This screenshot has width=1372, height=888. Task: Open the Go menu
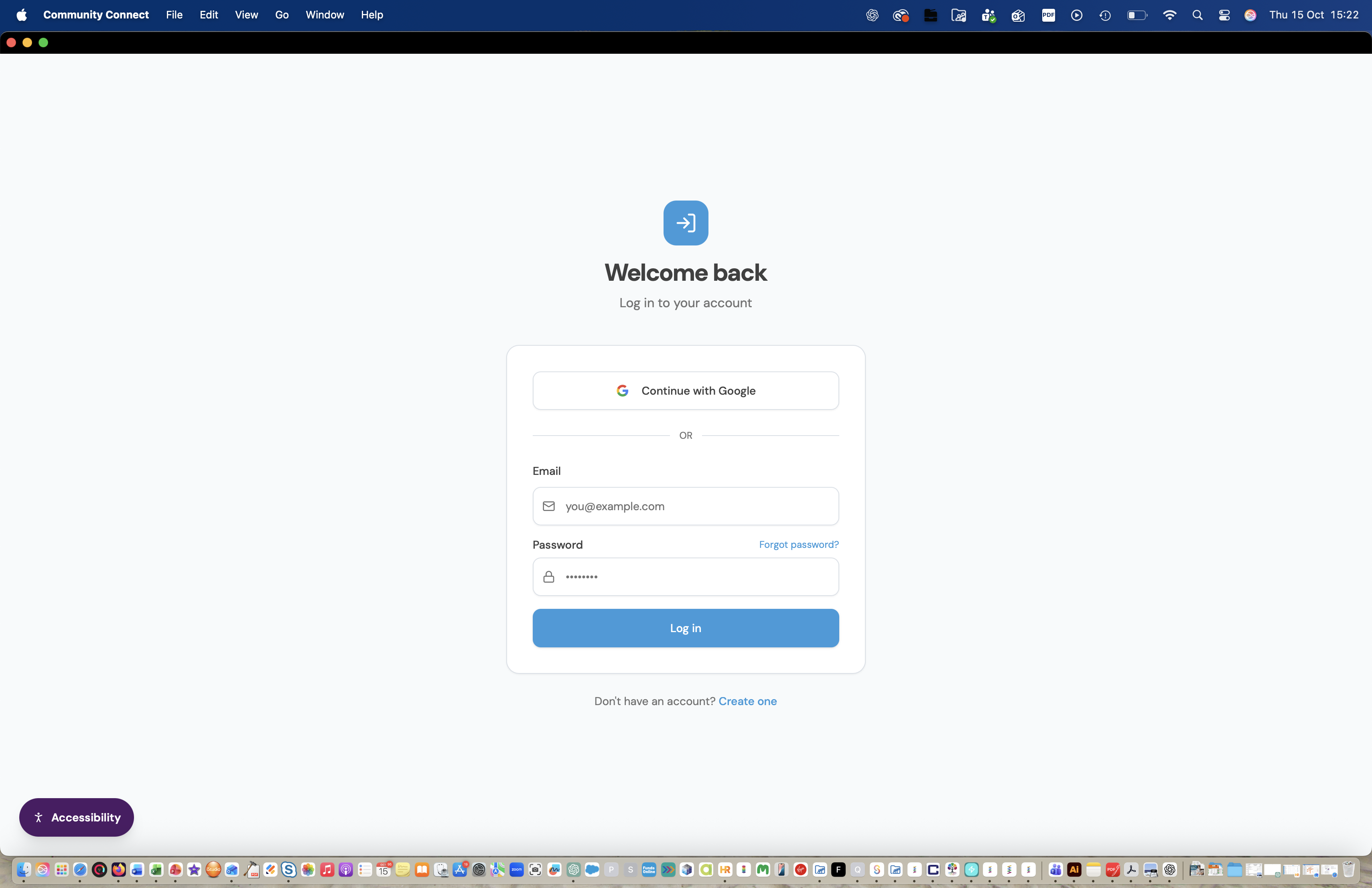[x=282, y=15]
